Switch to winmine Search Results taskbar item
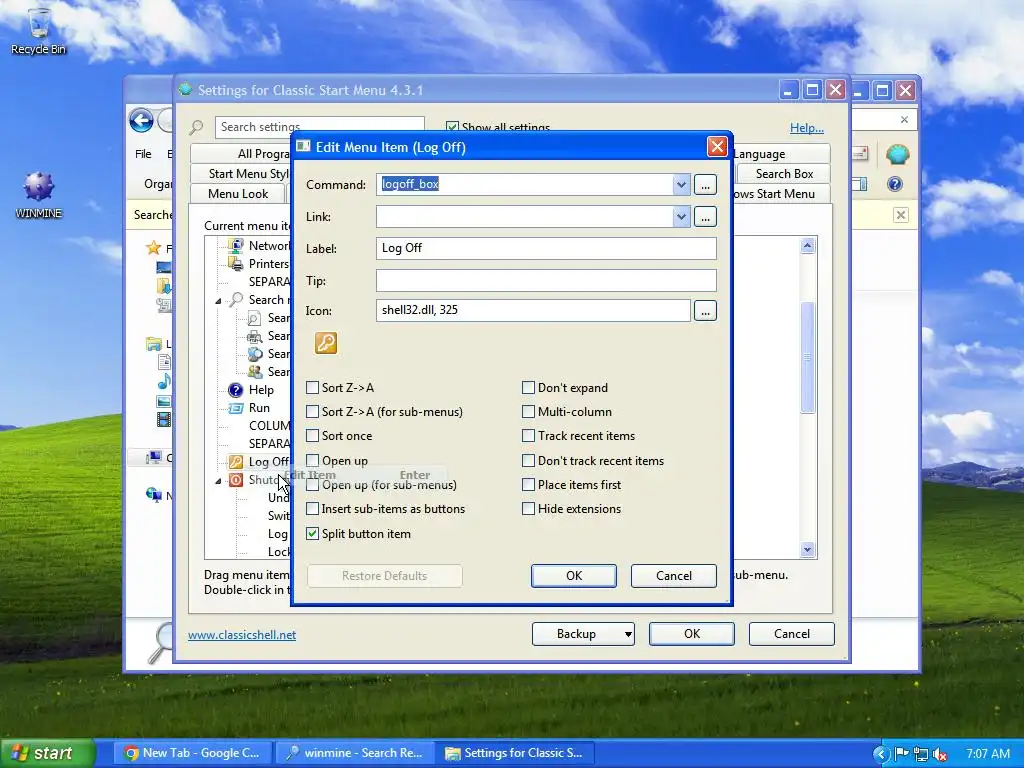Image resolution: width=1024 pixels, height=768 pixels. tap(354, 754)
